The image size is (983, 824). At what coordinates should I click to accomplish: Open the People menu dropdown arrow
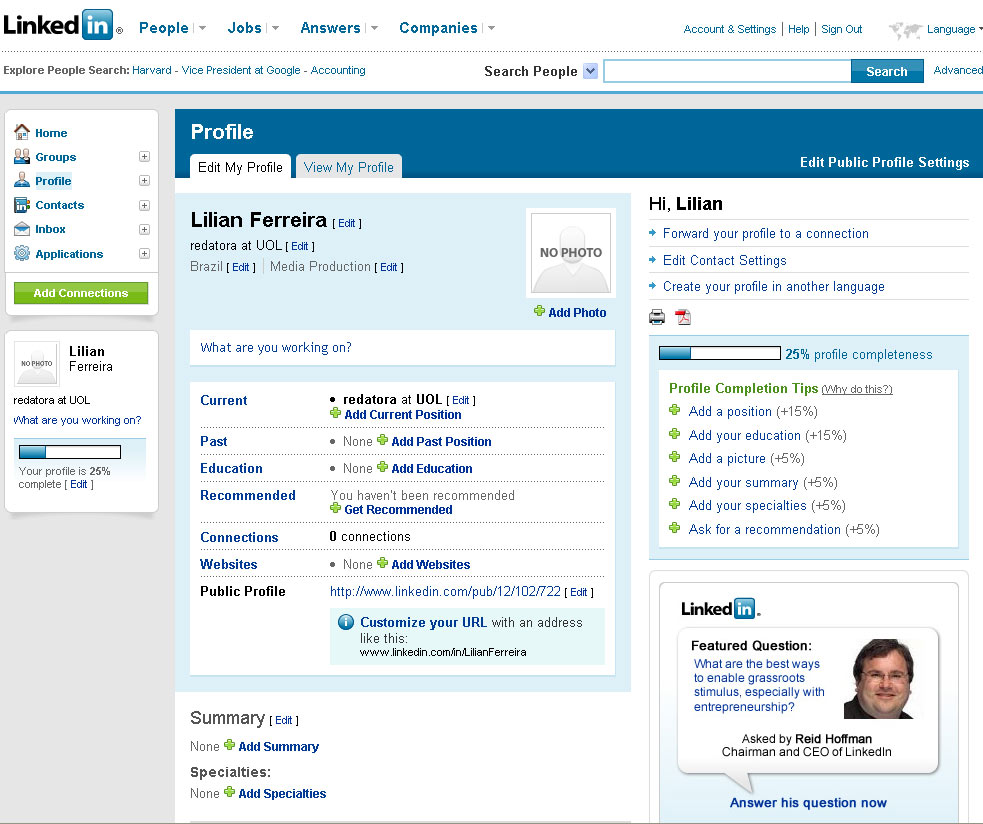click(202, 28)
